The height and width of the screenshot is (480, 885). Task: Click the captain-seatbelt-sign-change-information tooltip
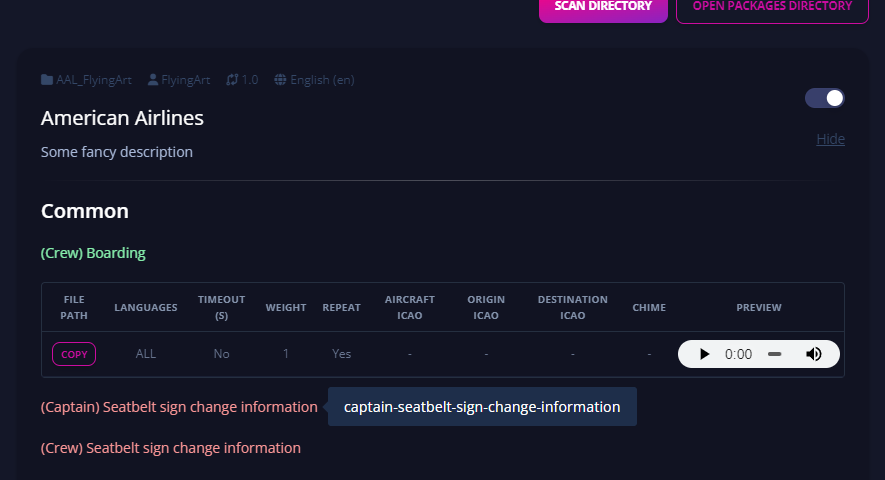pyautogui.click(x=482, y=407)
